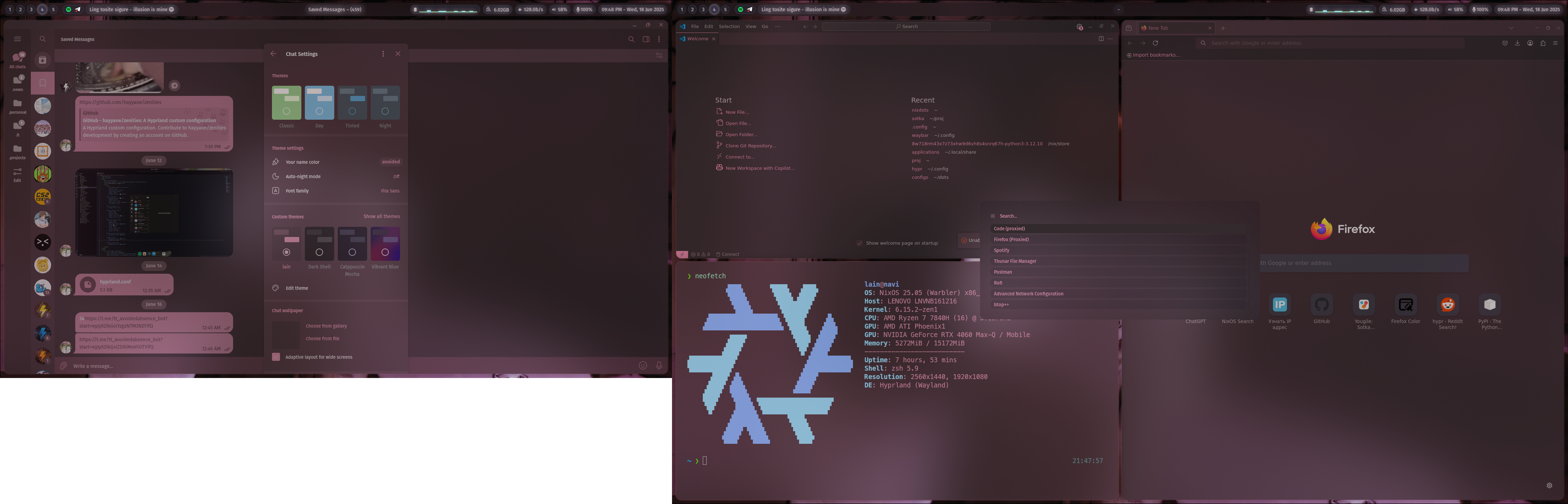The height and width of the screenshot is (504, 1568).
Task: Switch to the Welcome tab in VS Code
Action: click(698, 38)
